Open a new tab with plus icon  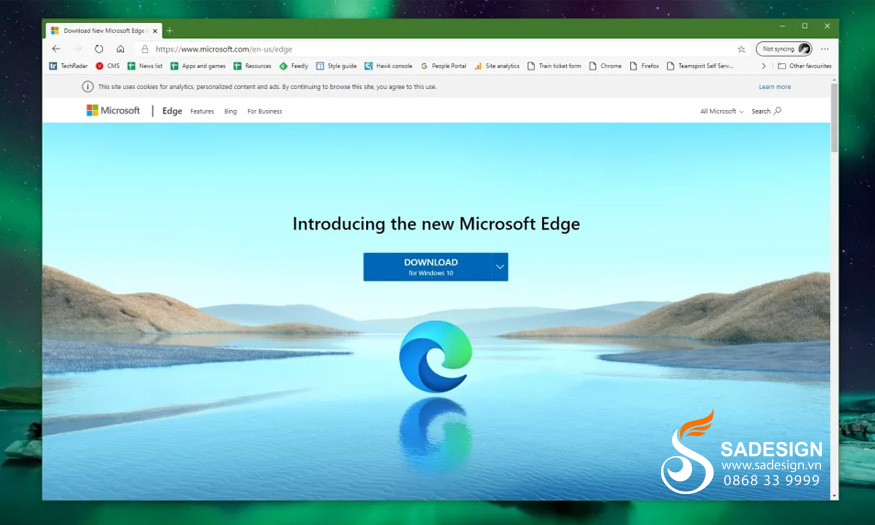[170, 31]
